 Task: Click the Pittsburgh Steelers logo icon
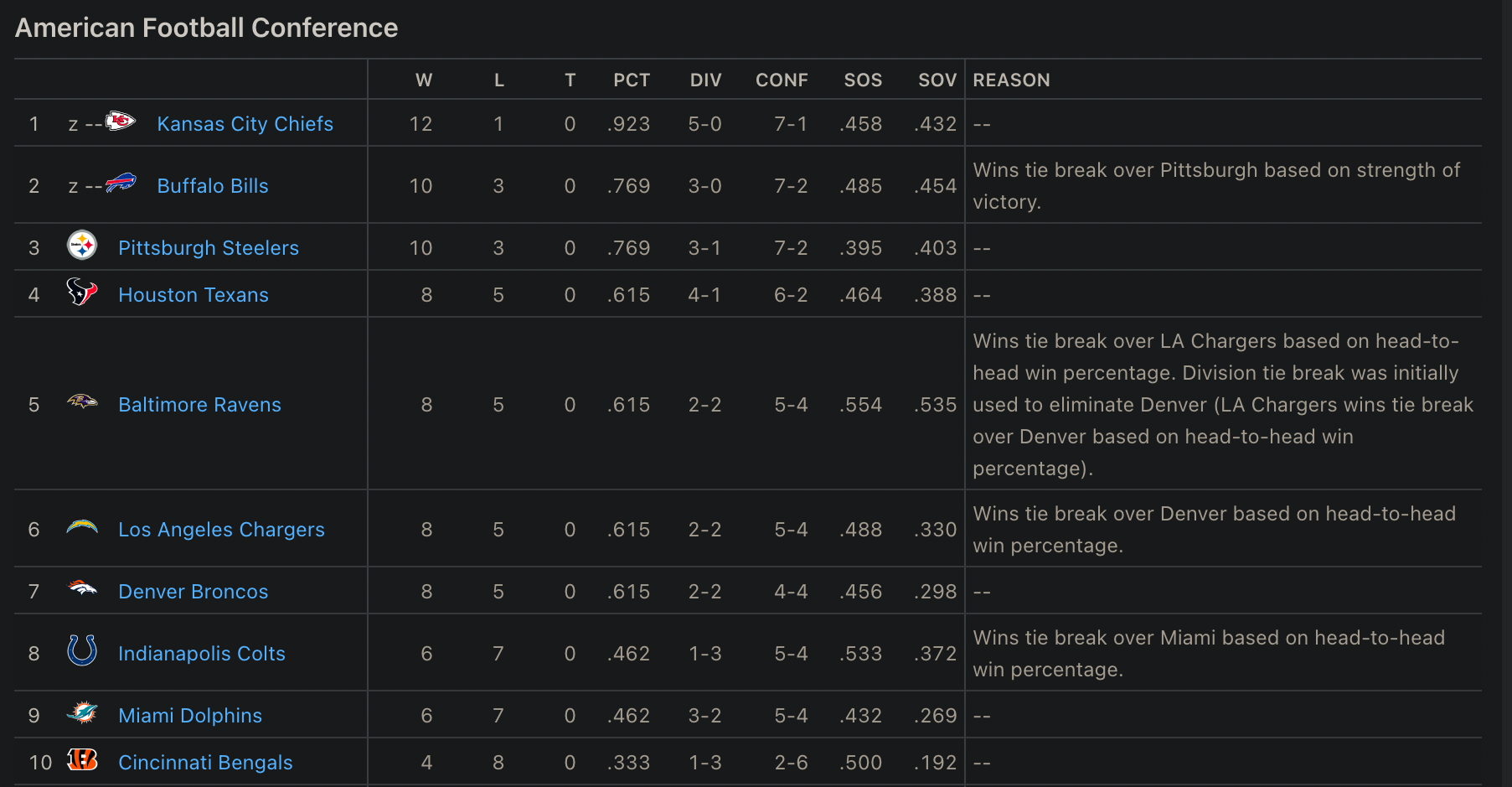click(x=82, y=246)
